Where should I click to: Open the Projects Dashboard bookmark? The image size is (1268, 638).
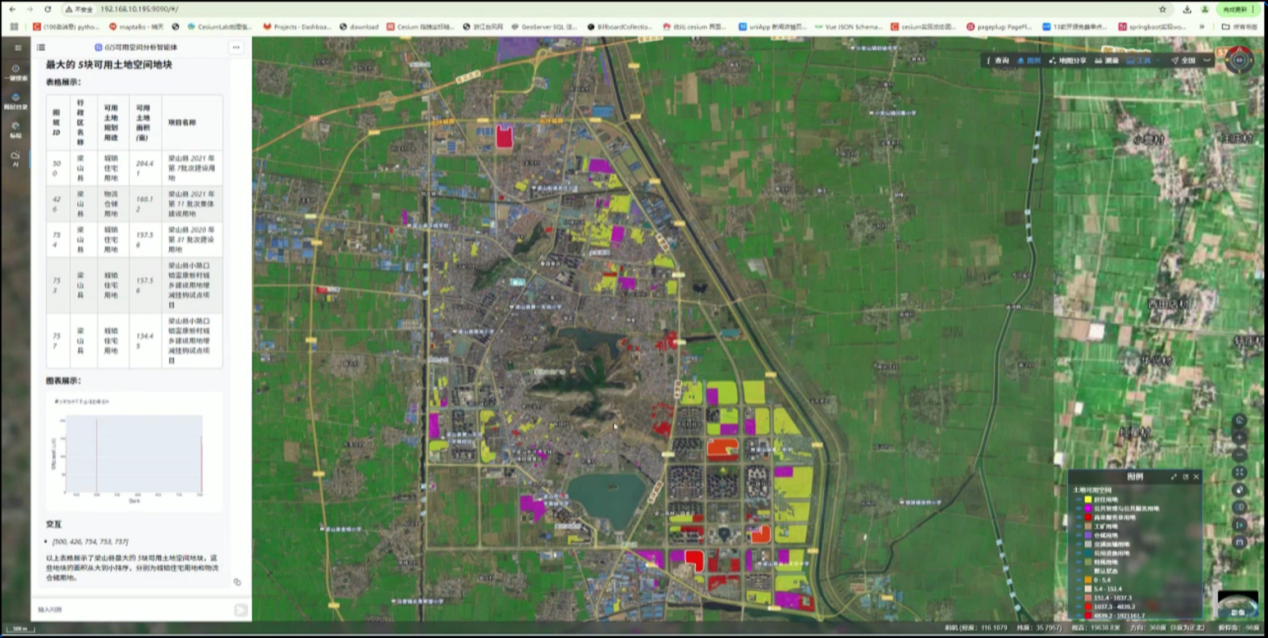(x=298, y=27)
